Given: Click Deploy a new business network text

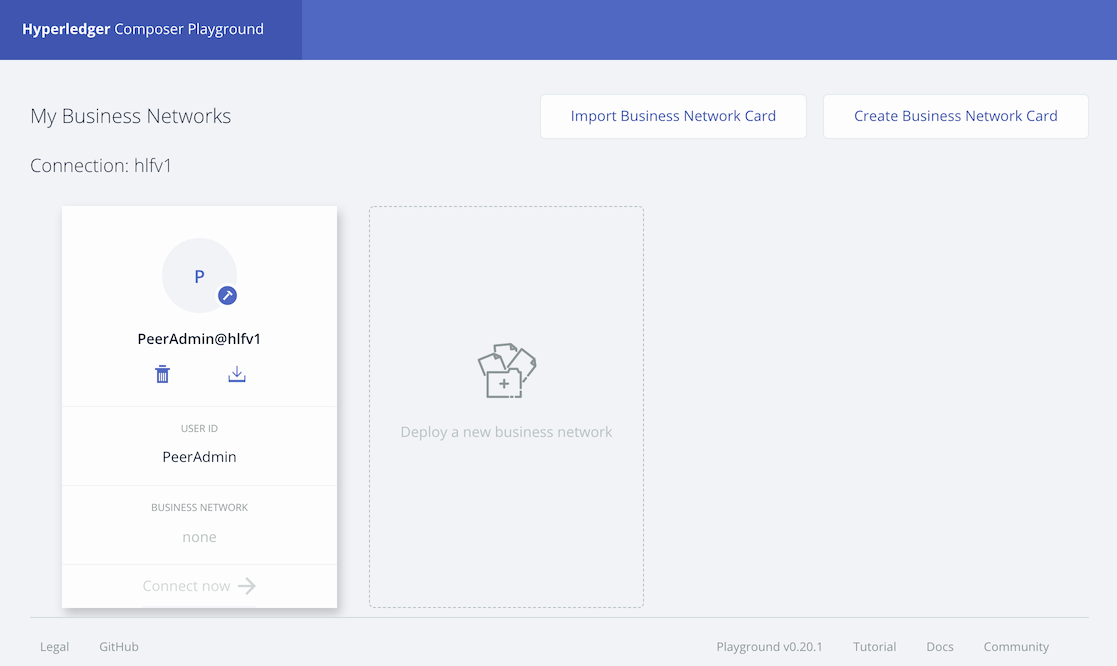Looking at the screenshot, I should tap(506, 432).
